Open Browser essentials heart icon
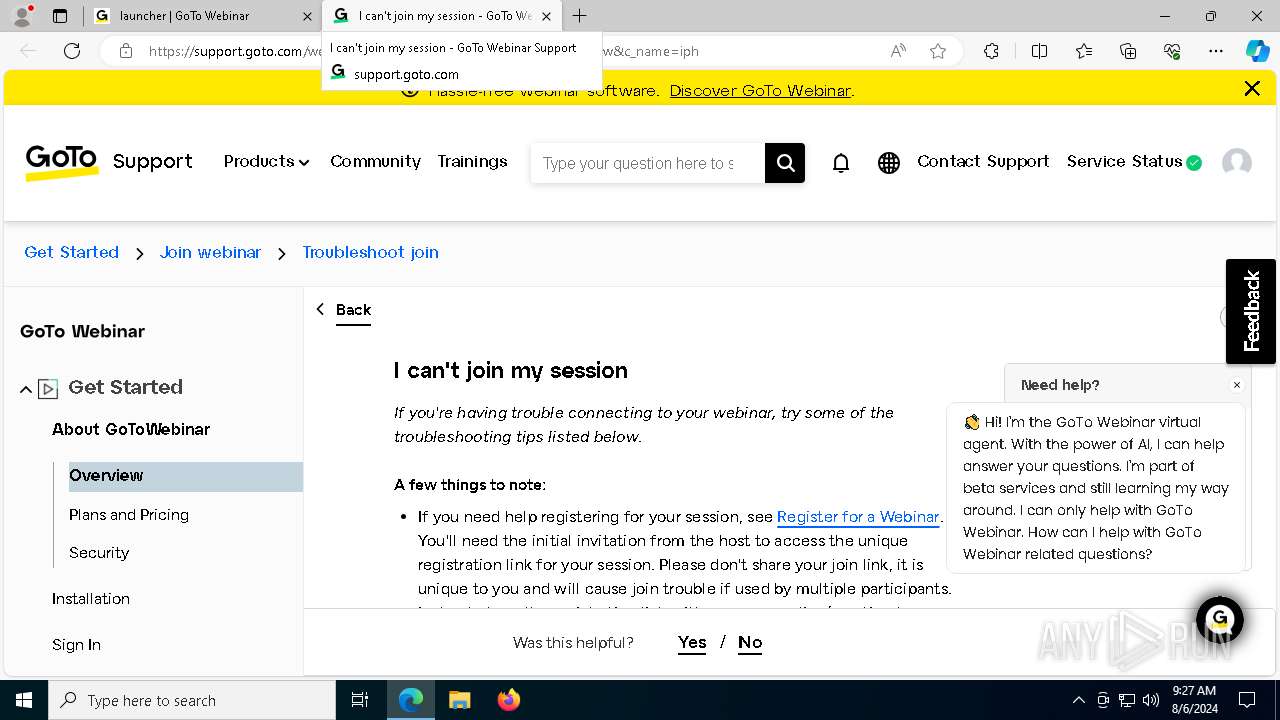The height and width of the screenshot is (720, 1280). tap(1172, 51)
